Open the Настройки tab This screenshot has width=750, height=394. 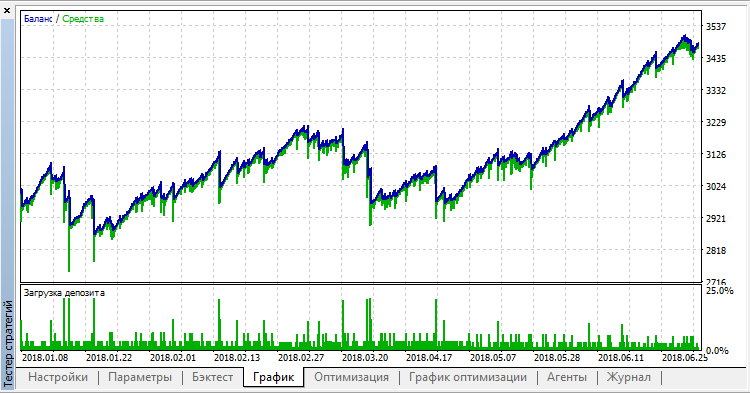[58, 377]
